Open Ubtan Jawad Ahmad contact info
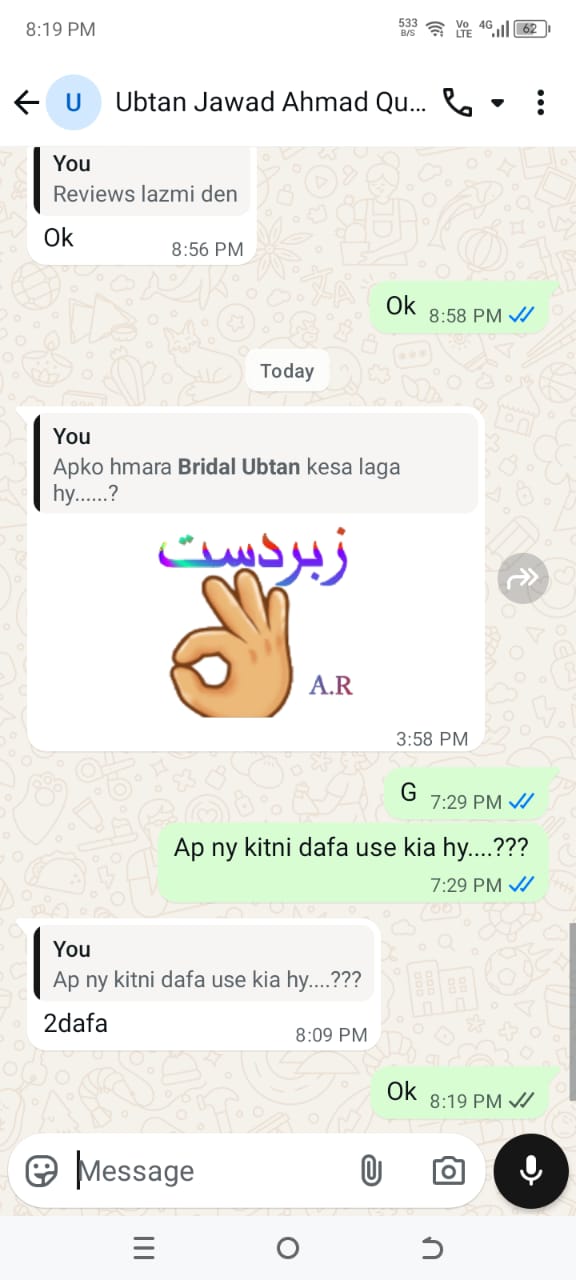Viewport: 576px width, 1280px height. [x=271, y=102]
